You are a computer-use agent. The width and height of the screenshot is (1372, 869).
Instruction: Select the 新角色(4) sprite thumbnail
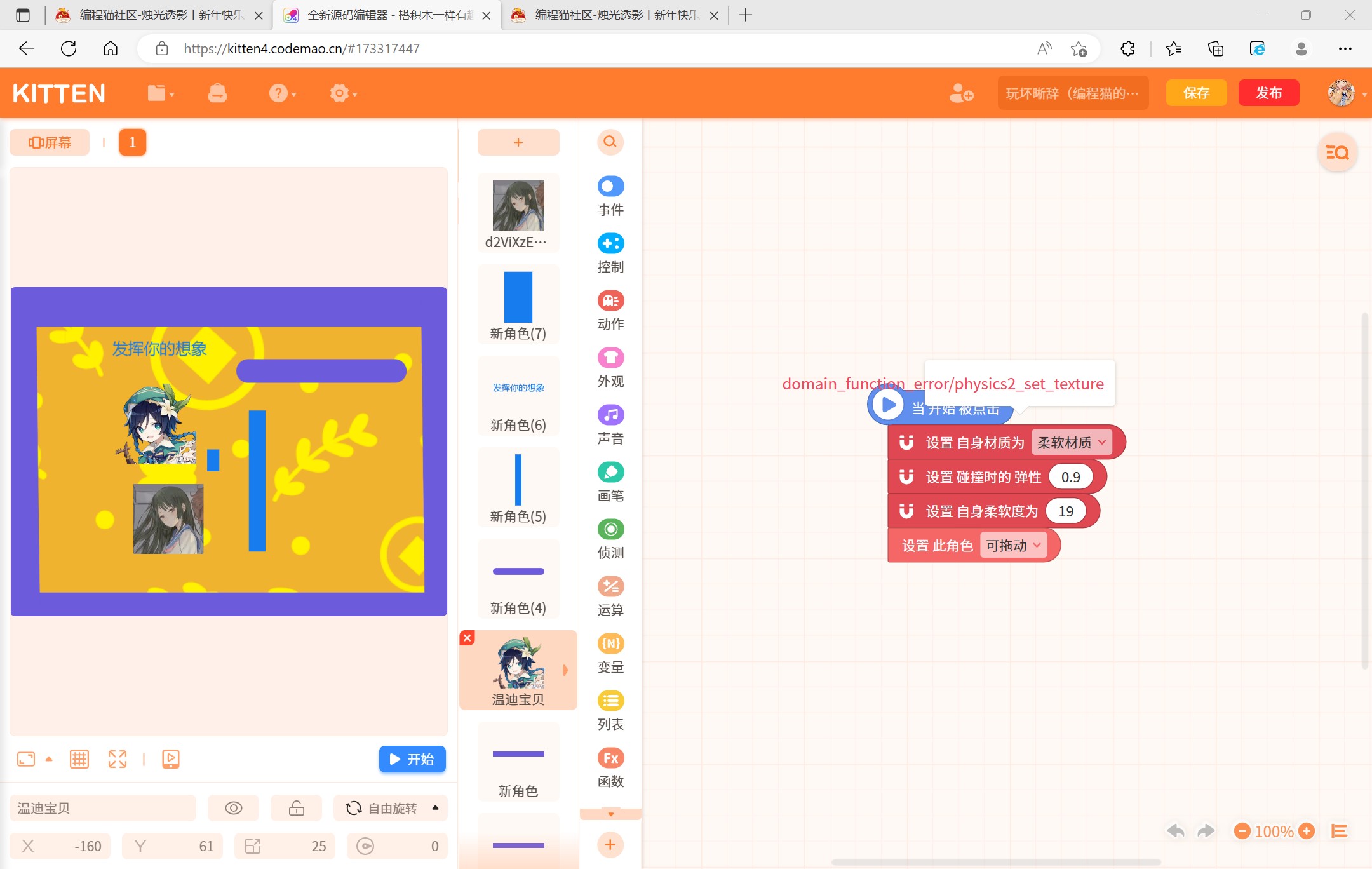(518, 579)
